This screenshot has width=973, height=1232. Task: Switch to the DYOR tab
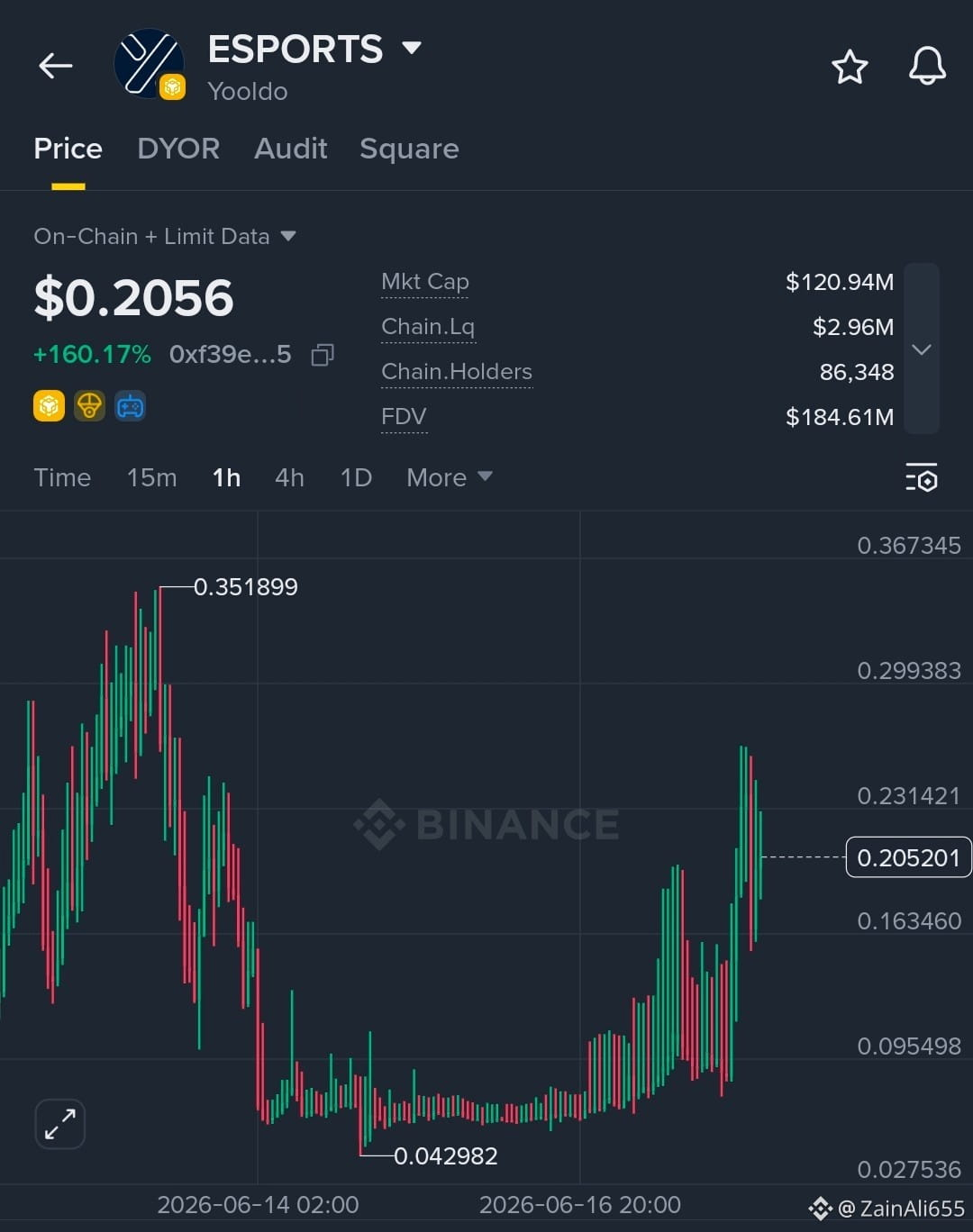click(178, 149)
